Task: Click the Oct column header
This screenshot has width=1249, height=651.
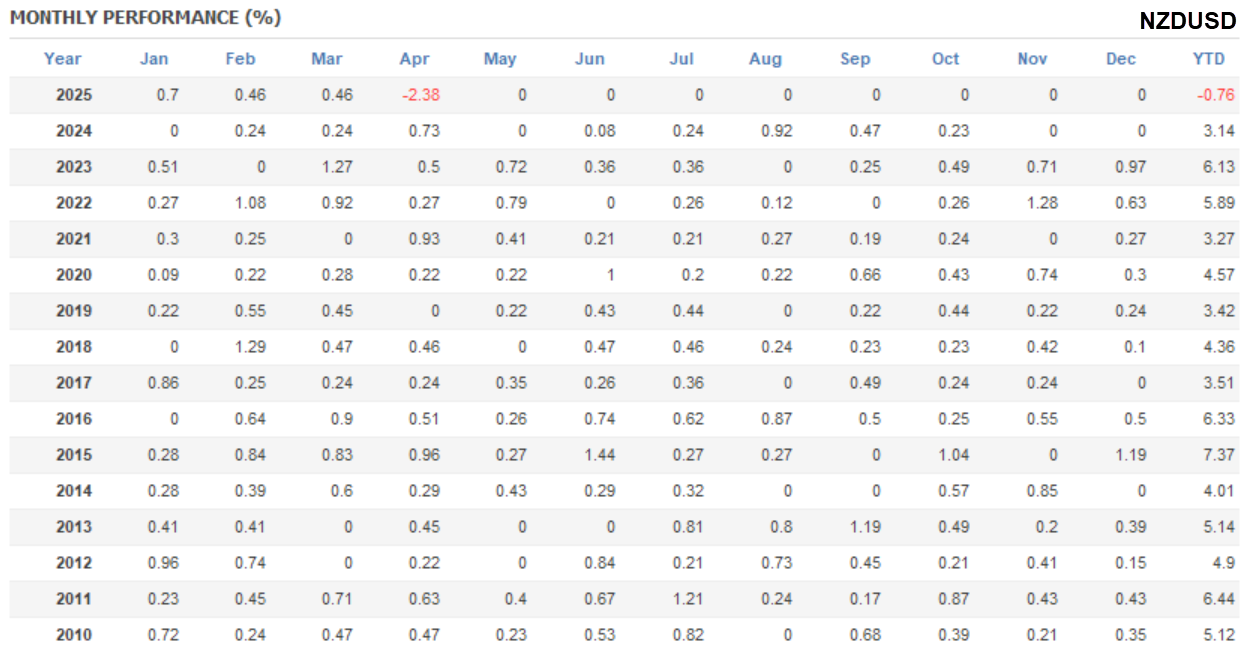Action: [x=945, y=59]
